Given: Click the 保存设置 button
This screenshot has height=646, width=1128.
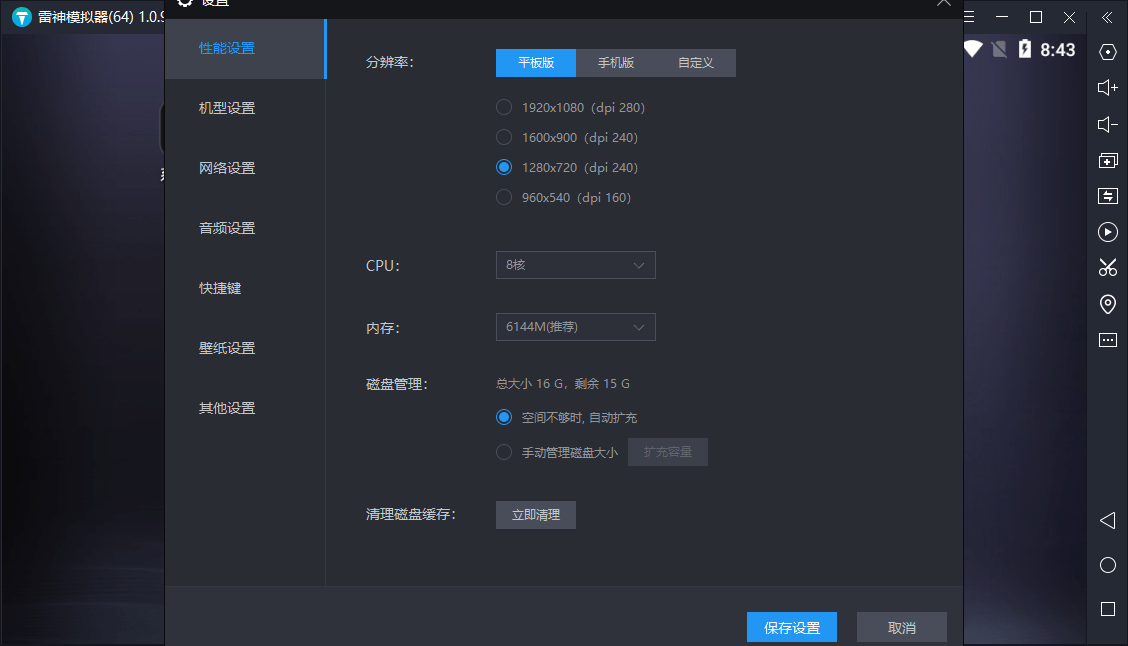Looking at the screenshot, I should point(791,628).
